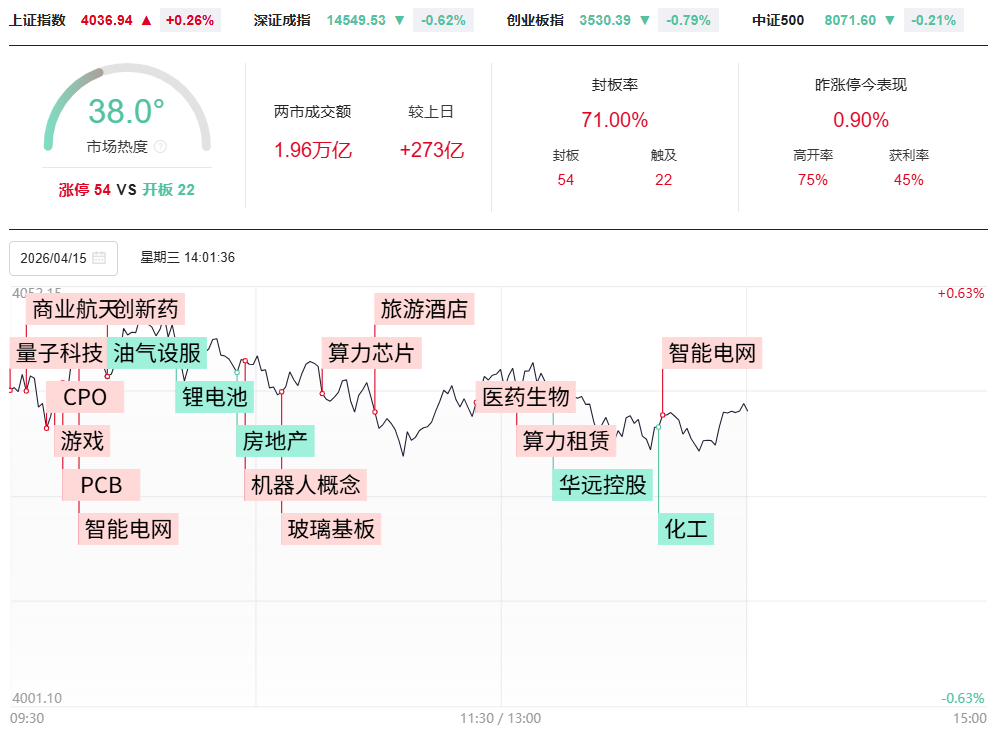Select the 上证指数 index label
The width and height of the screenshot is (998, 739).
(x=38, y=20)
